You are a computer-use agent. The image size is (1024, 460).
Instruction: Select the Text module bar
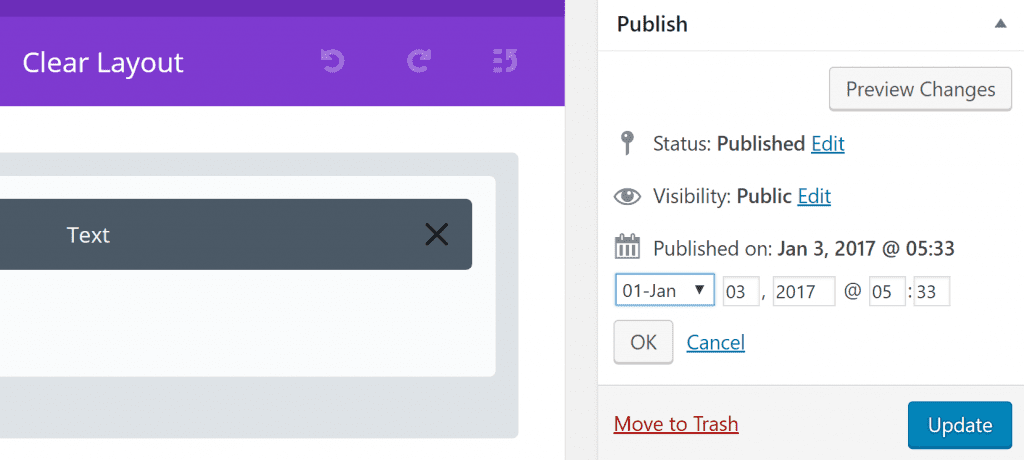coord(236,234)
